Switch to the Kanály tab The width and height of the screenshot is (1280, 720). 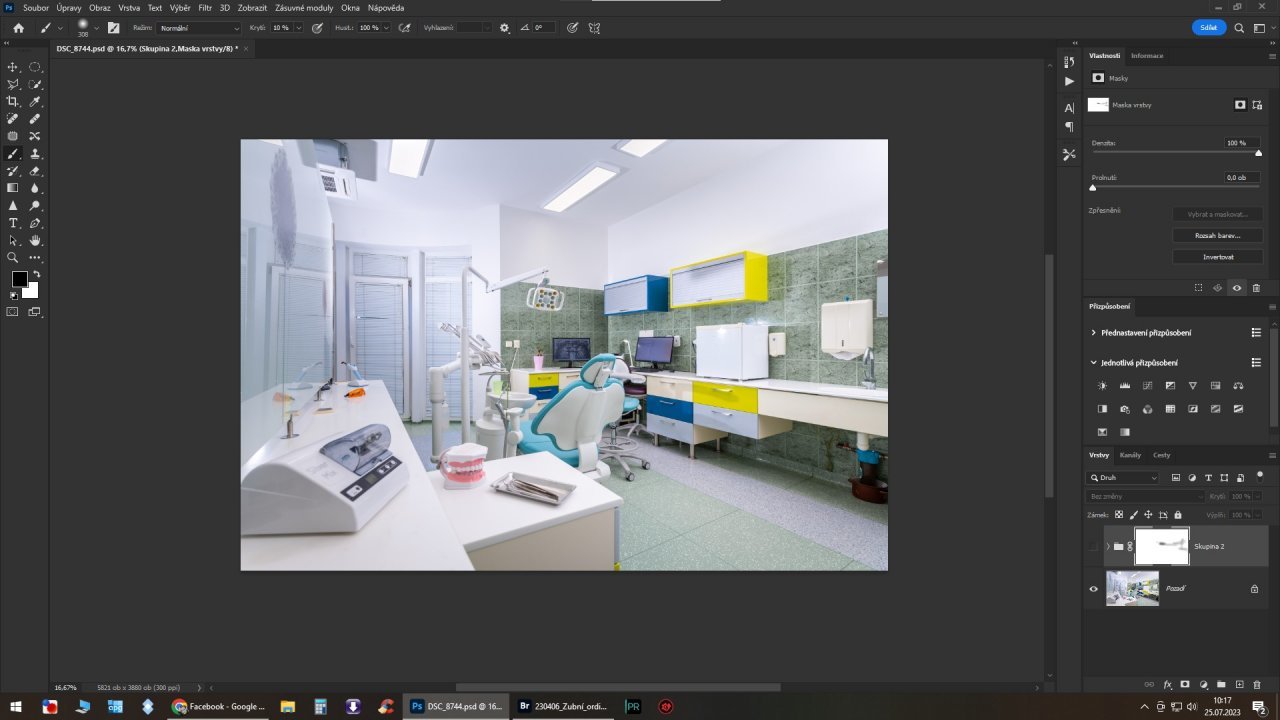click(x=1130, y=455)
